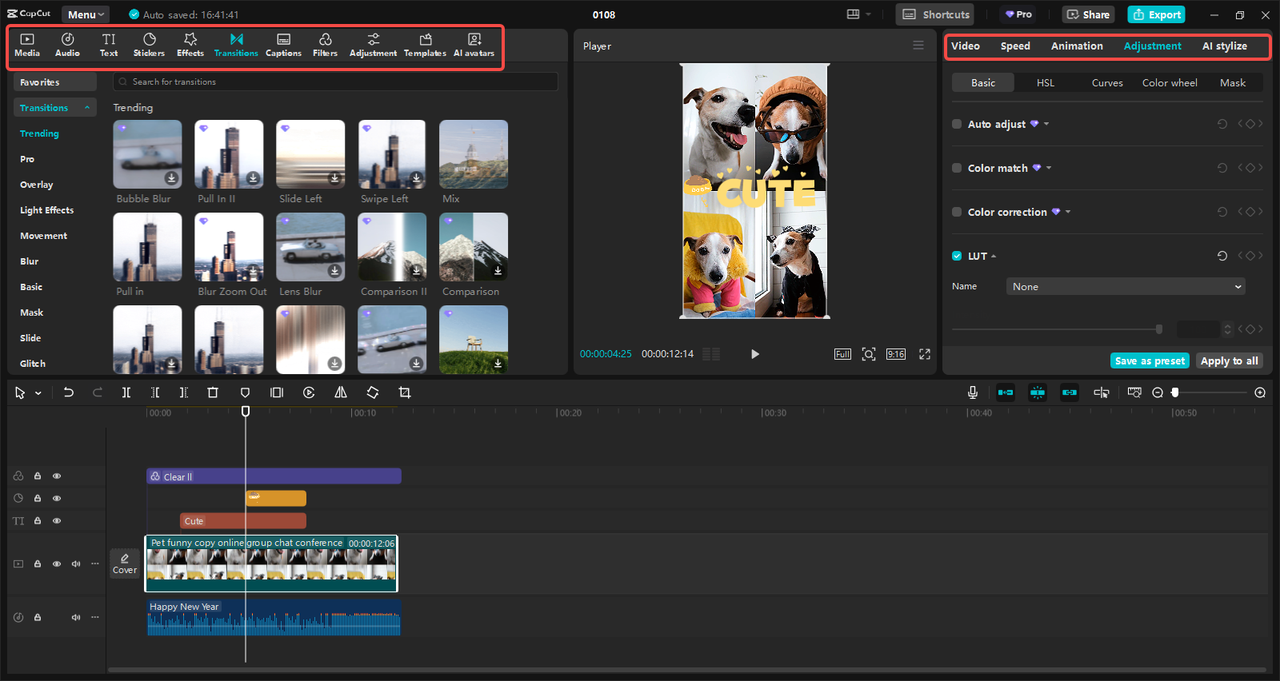This screenshot has width=1280, height=681.
Task: Download the Bubble Blur transition
Action: point(172,178)
